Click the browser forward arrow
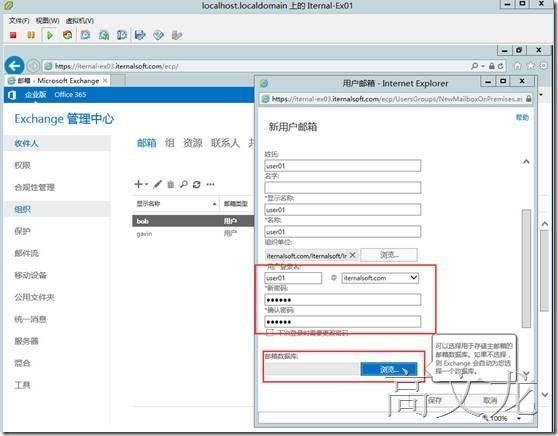Screen dimensions: 558x436 33,66
